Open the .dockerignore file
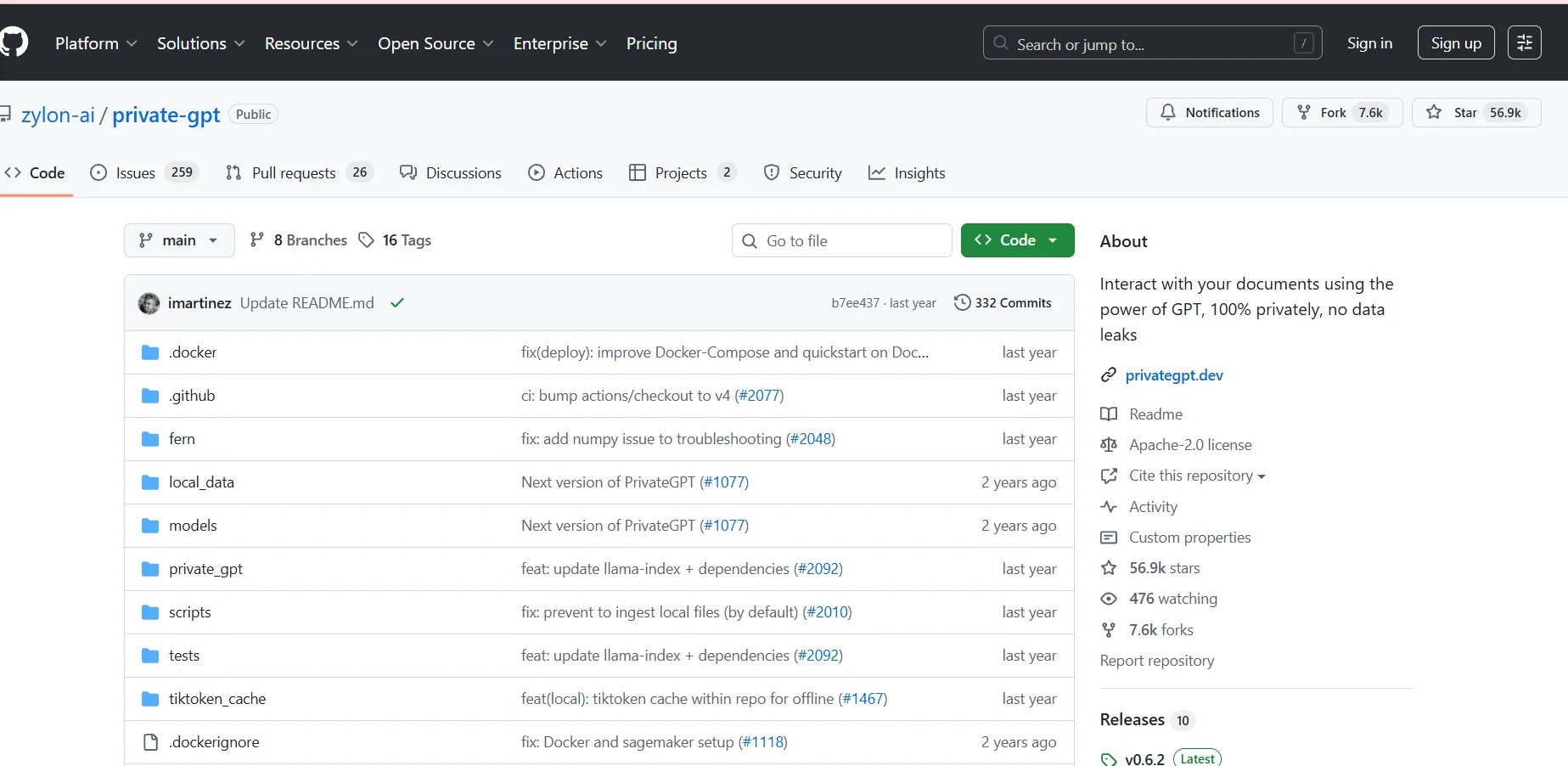Image resolution: width=1568 pixels, height=766 pixels. 214,742
